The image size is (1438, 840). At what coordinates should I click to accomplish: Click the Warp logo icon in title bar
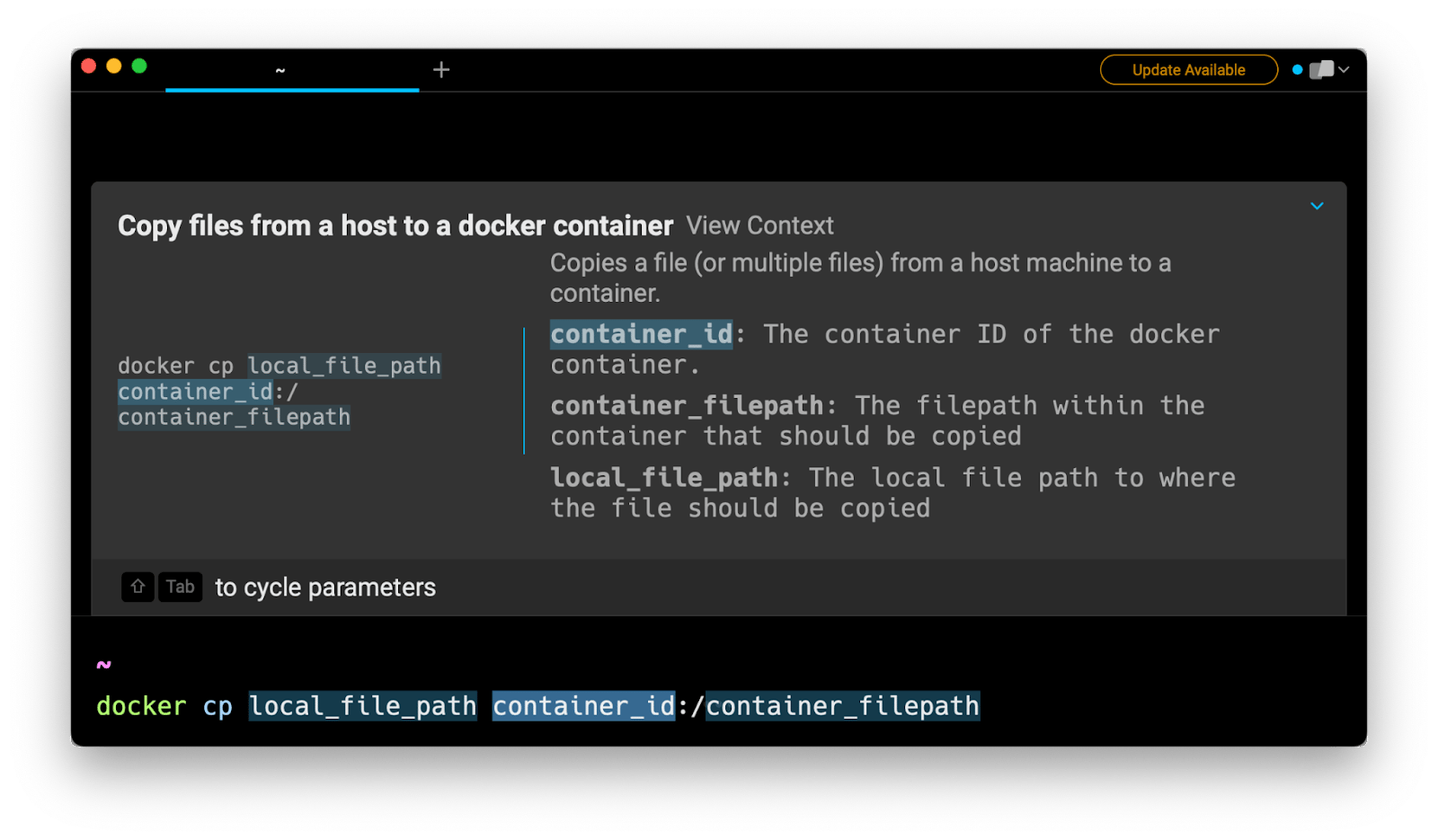1321,70
